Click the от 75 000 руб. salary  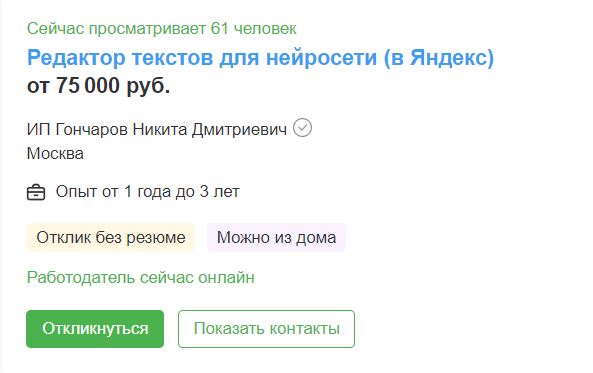pyautogui.click(x=98, y=85)
